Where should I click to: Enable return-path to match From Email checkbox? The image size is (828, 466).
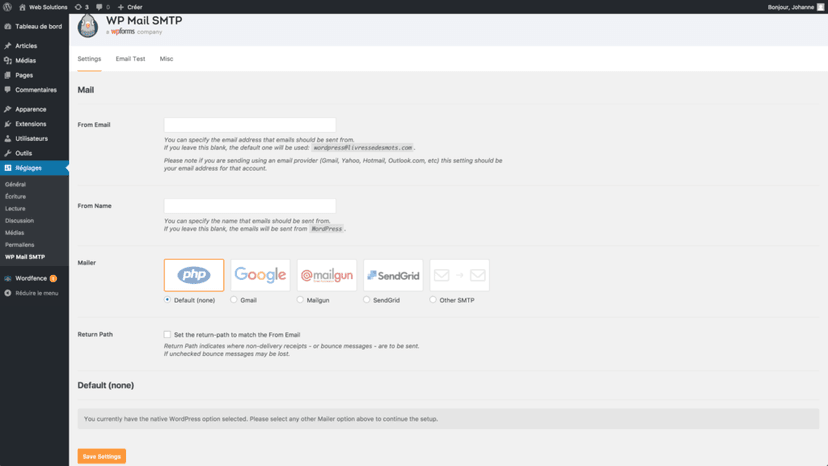(167, 334)
